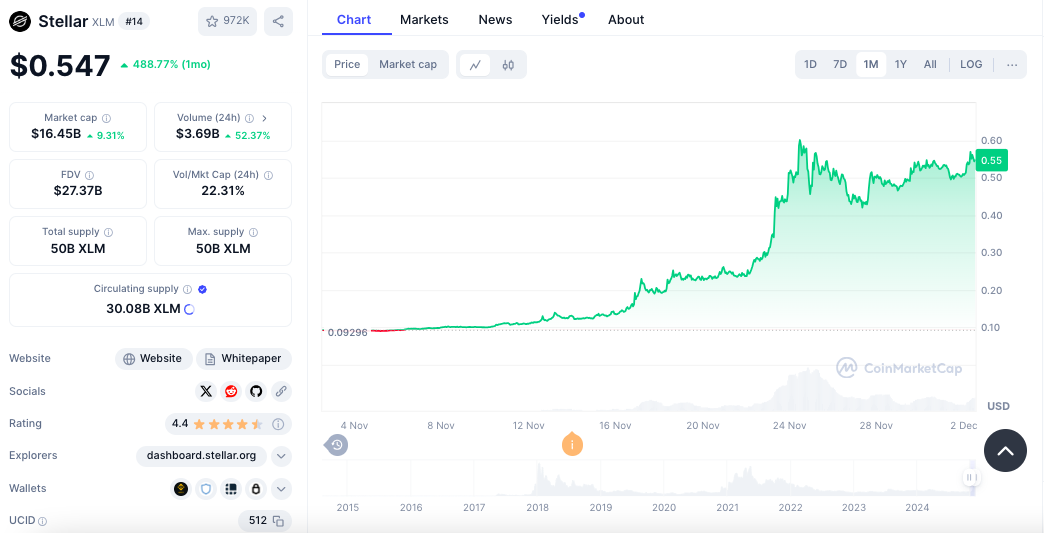The height and width of the screenshot is (533, 1044).
Task: Select the Market cap toggle
Action: point(408,65)
